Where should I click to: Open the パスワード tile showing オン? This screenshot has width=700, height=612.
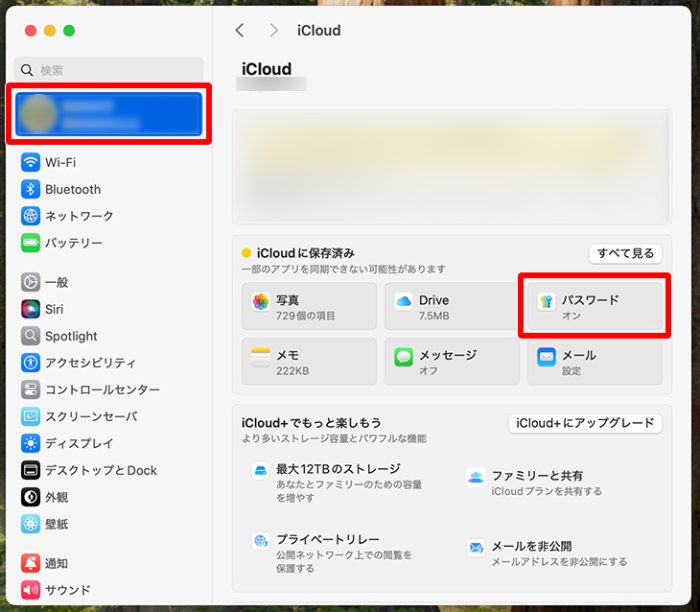click(594, 307)
